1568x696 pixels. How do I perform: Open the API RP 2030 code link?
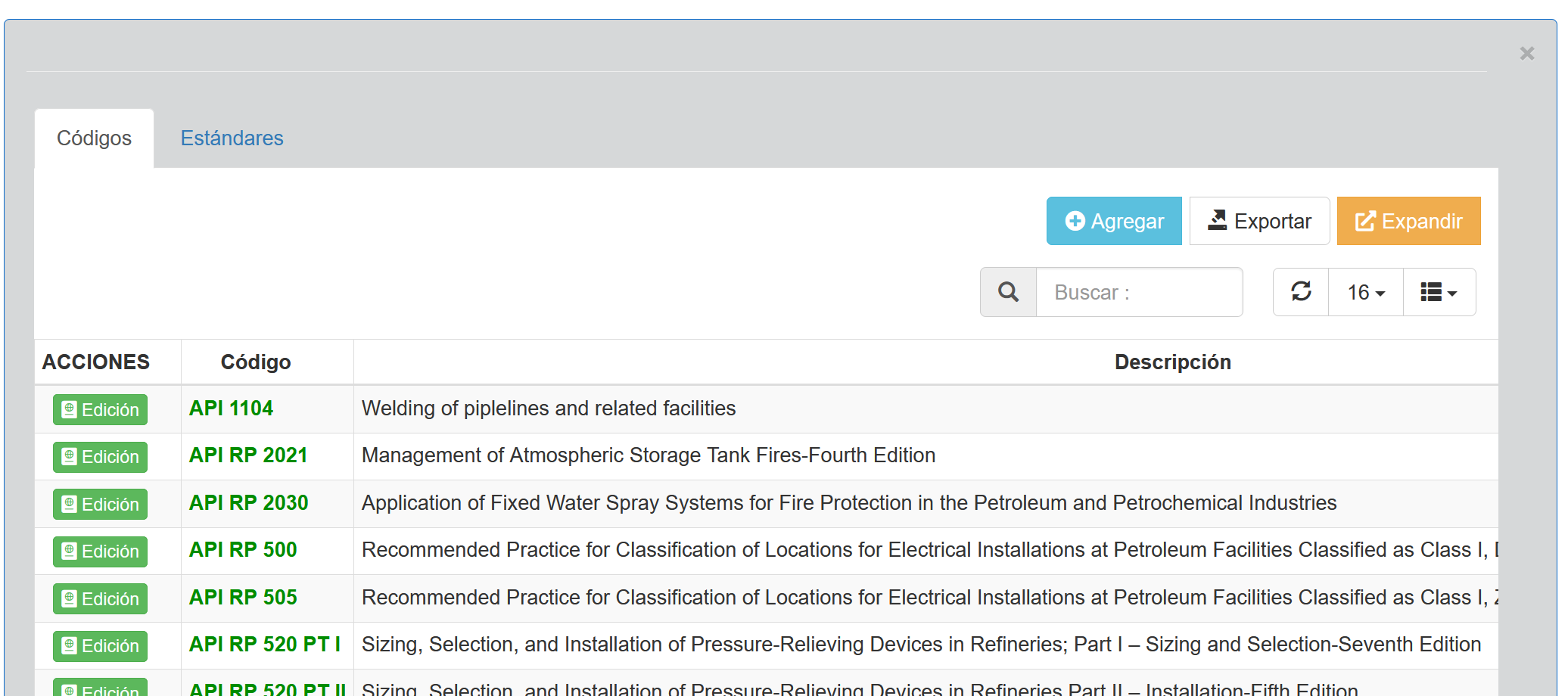pos(248,503)
